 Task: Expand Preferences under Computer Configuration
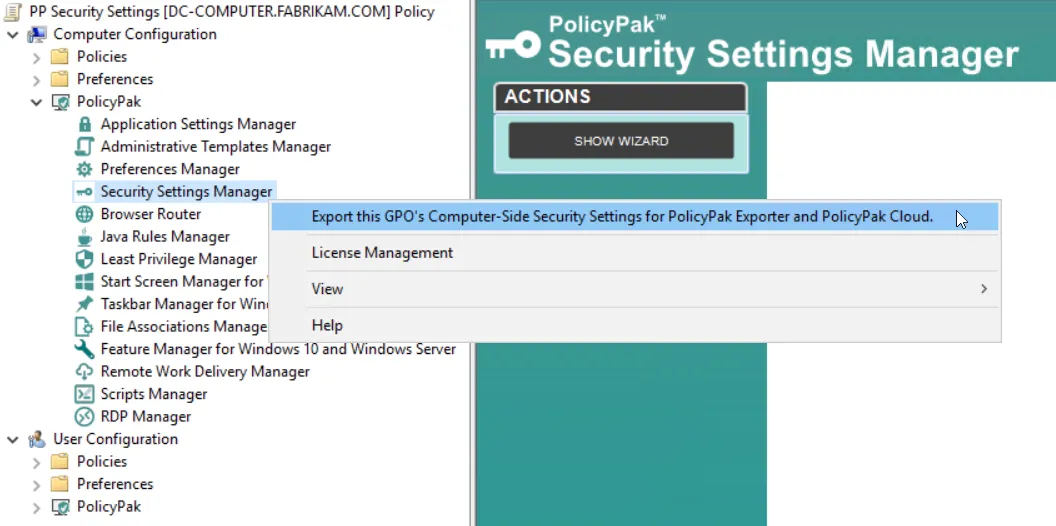point(36,80)
